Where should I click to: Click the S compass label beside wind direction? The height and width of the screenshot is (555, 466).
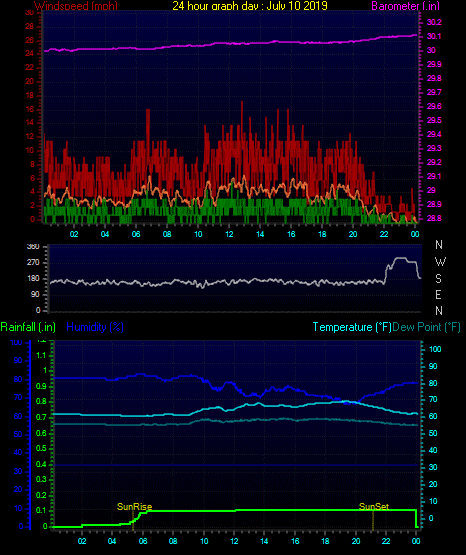438,279
